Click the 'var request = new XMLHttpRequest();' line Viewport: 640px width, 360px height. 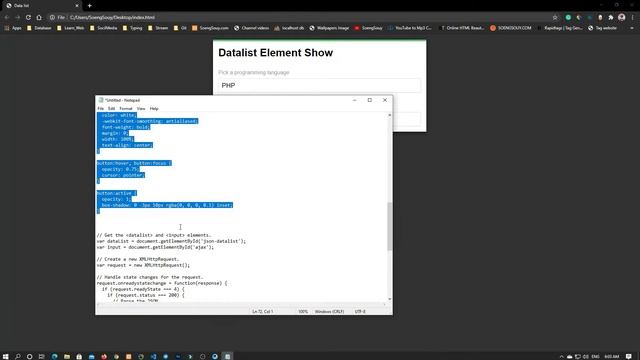[143, 265]
